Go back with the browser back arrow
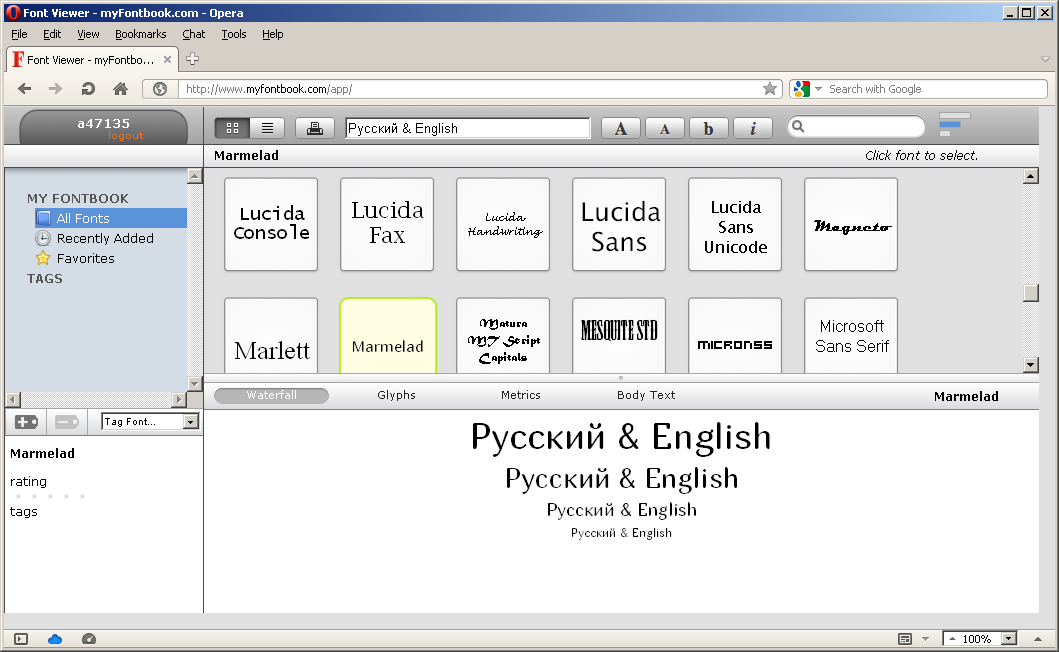Viewport: 1059px width, 652px height. (x=25, y=89)
